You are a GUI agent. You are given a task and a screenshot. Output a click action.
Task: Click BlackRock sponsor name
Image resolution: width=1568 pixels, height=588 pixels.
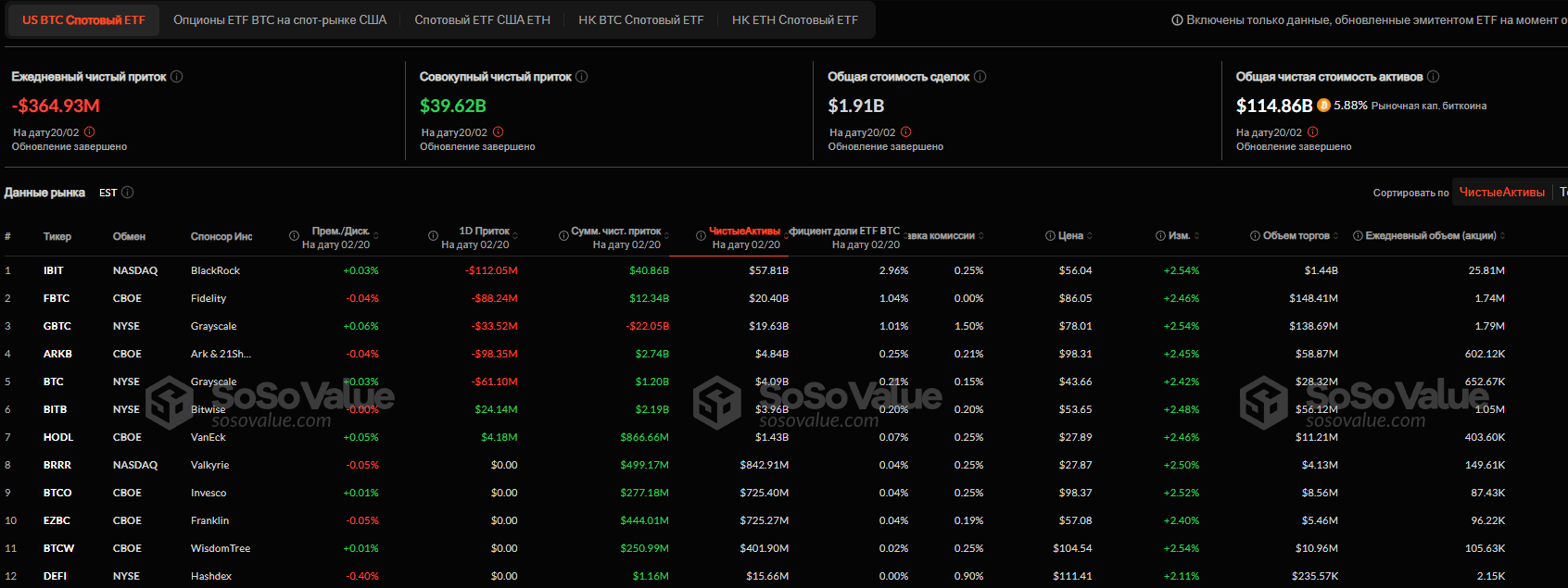(x=215, y=270)
